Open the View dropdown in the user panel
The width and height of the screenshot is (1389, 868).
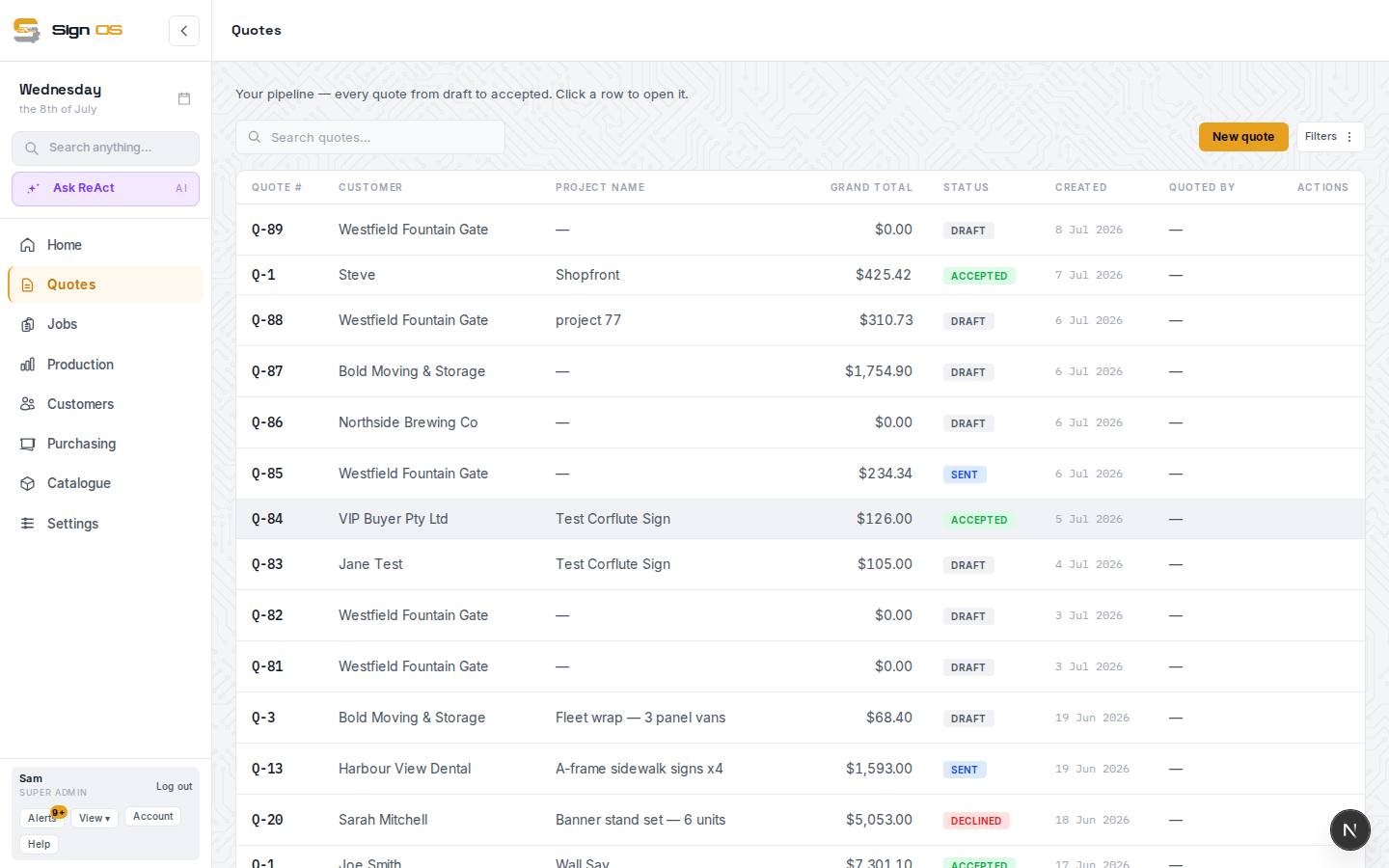coord(95,818)
